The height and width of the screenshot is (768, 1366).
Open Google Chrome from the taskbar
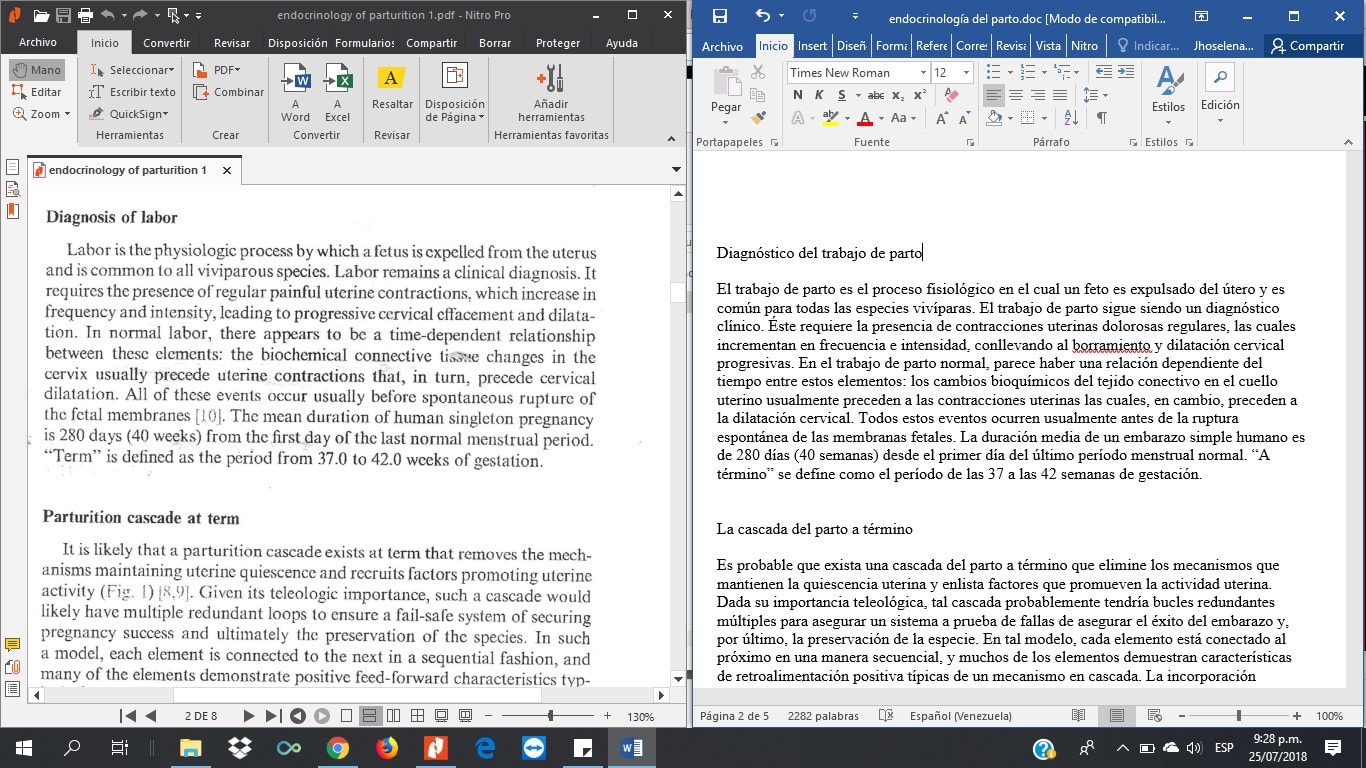(x=337, y=748)
